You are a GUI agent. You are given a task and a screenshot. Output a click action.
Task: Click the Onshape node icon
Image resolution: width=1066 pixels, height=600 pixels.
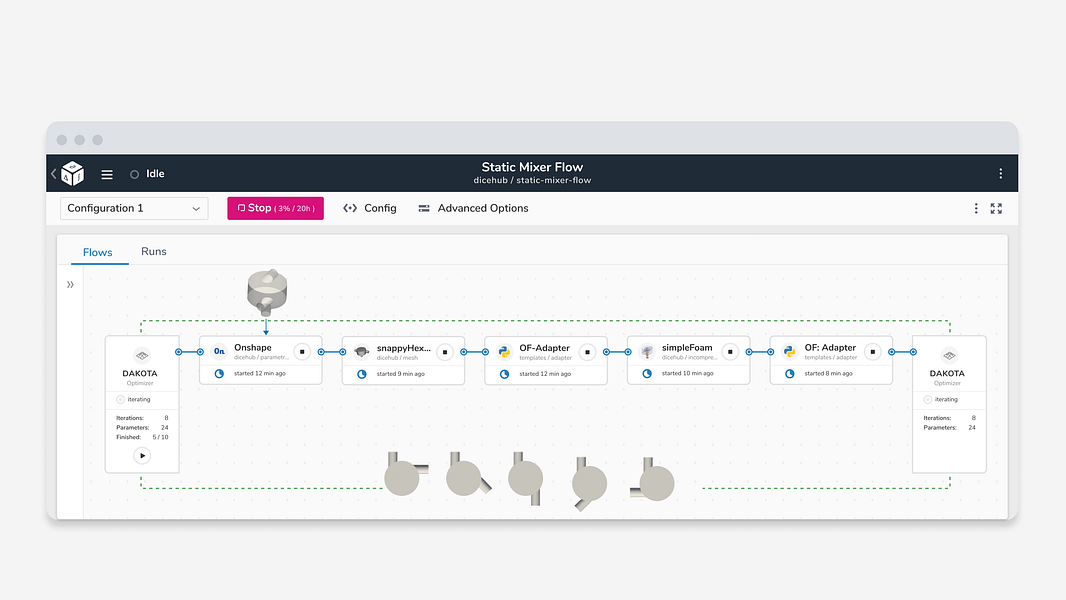click(x=219, y=351)
